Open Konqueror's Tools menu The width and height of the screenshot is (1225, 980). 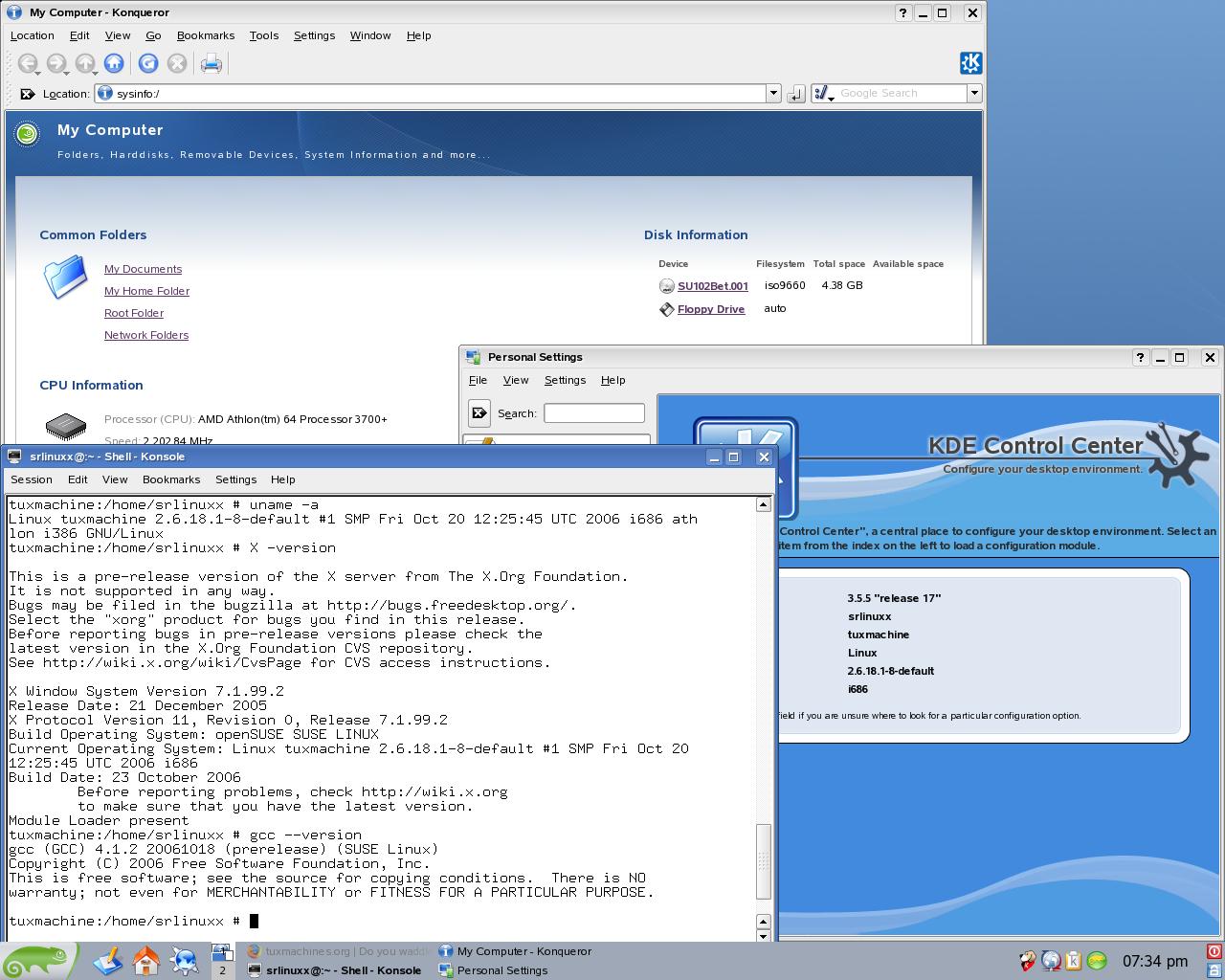point(264,35)
